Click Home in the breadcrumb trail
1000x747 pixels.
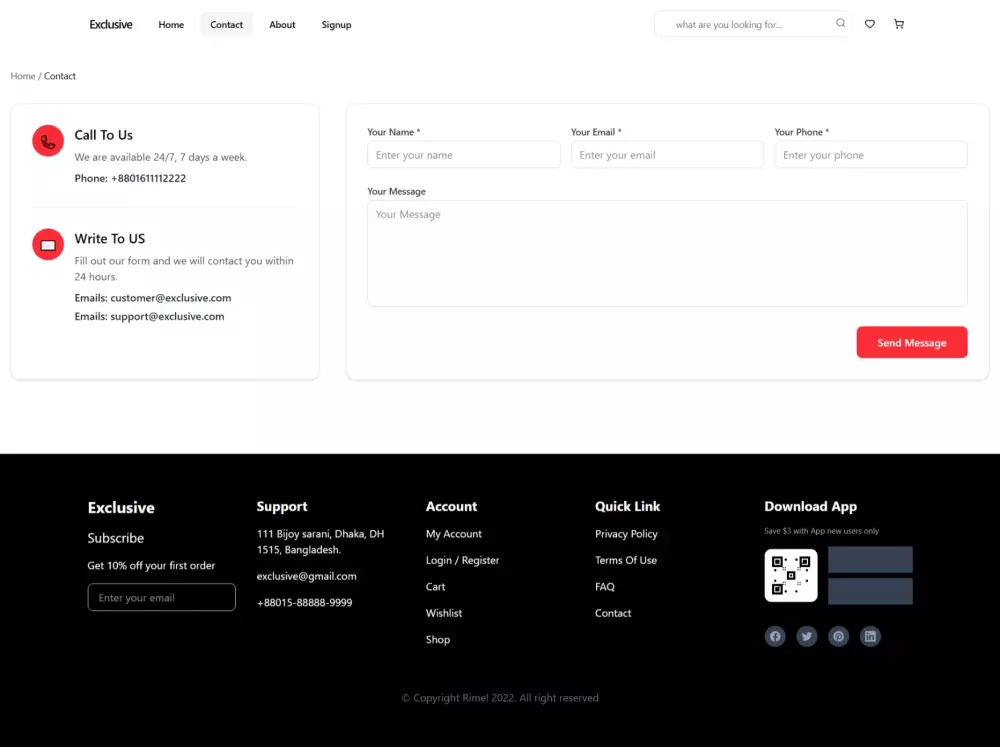tap(22, 76)
